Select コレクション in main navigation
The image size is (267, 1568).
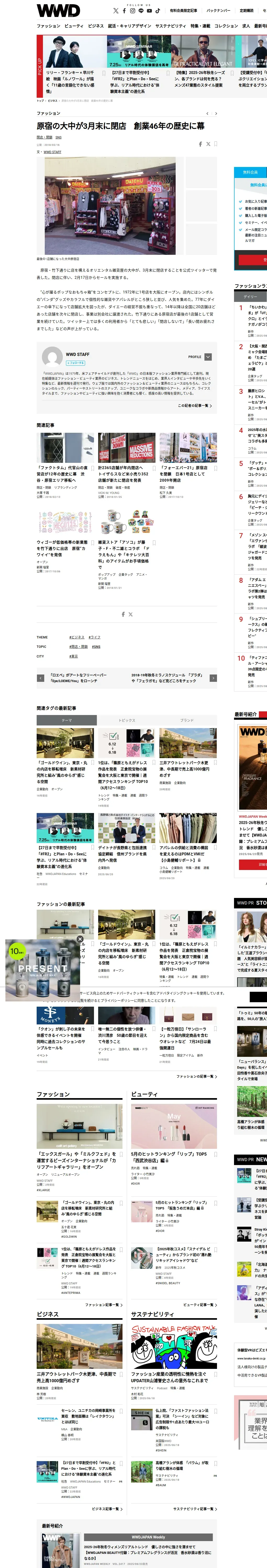(x=226, y=26)
